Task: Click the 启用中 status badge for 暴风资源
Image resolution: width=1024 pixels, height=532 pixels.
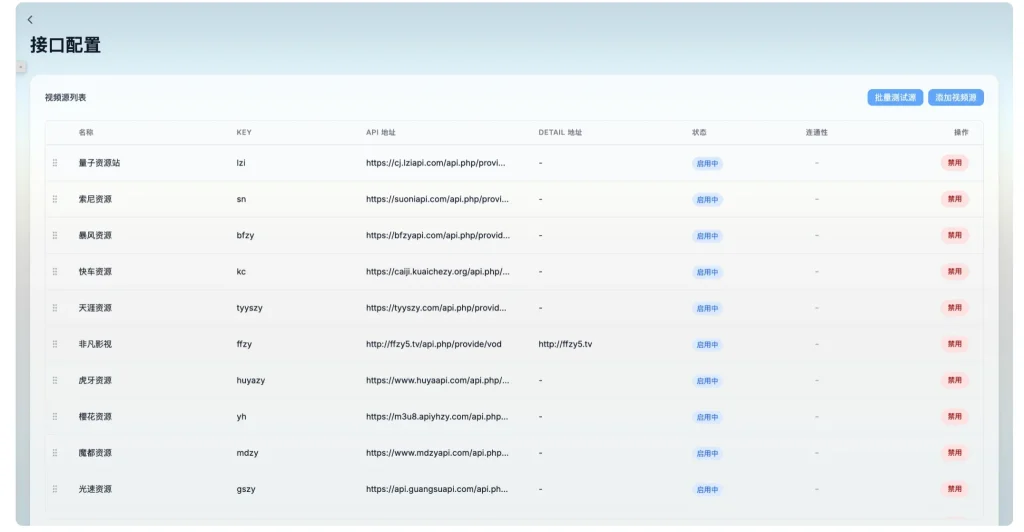Action: pyautogui.click(x=707, y=236)
